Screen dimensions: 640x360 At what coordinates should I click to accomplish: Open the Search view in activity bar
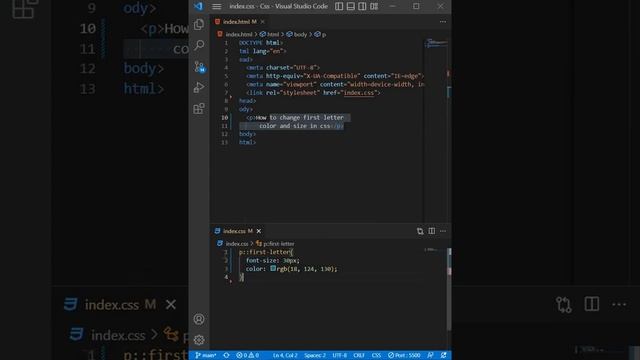point(199,45)
